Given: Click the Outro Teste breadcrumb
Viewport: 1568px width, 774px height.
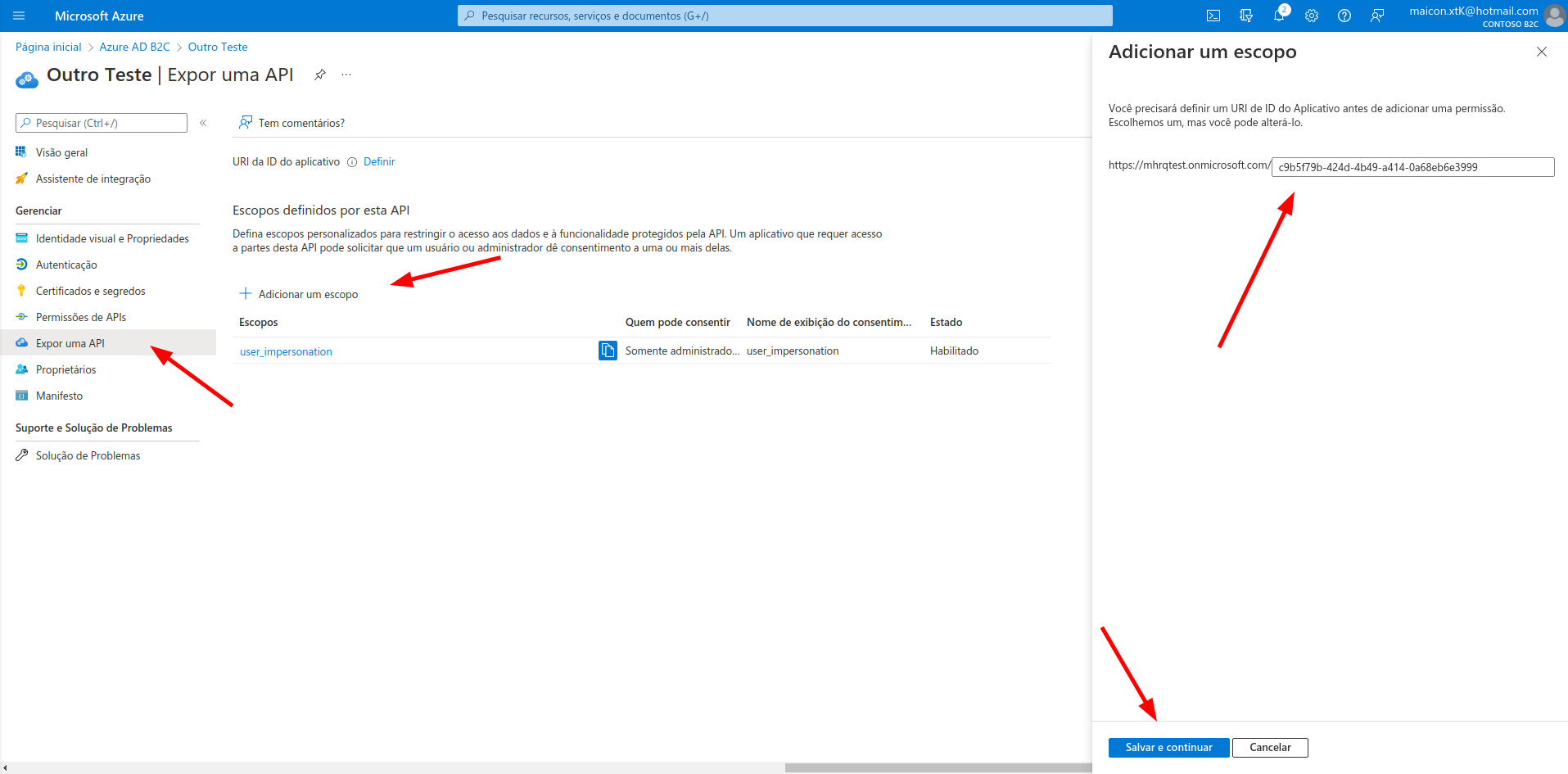Looking at the screenshot, I should pyautogui.click(x=218, y=48).
